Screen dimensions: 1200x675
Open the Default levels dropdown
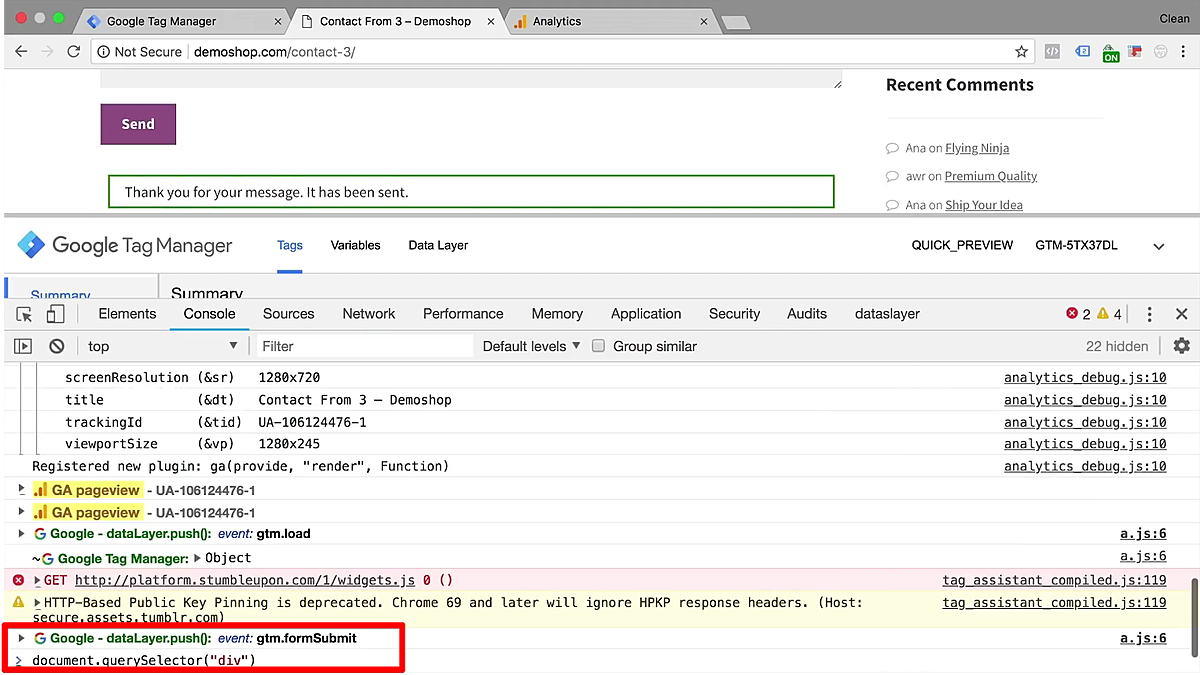tap(531, 346)
